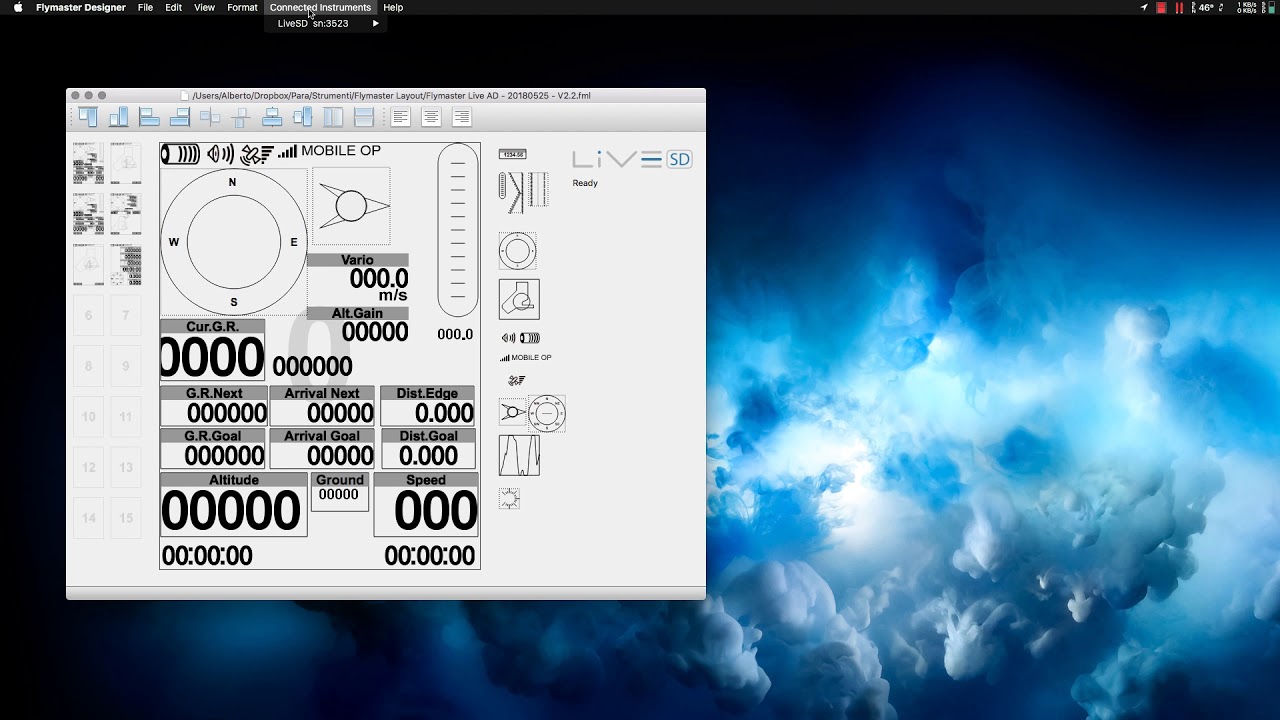This screenshot has height=720, width=1280.
Task: Open the Format menu
Action: pos(242,7)
